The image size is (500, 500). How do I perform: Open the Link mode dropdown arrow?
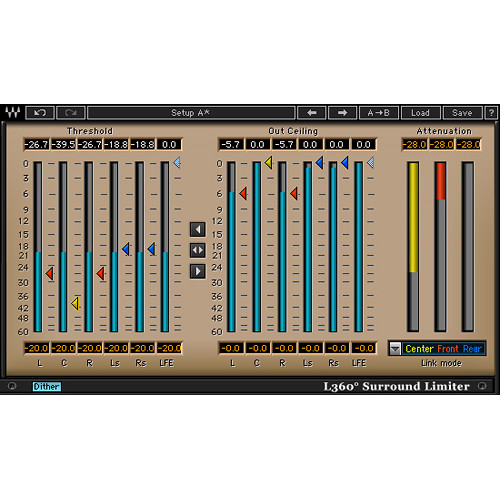(x=395, y=349)
